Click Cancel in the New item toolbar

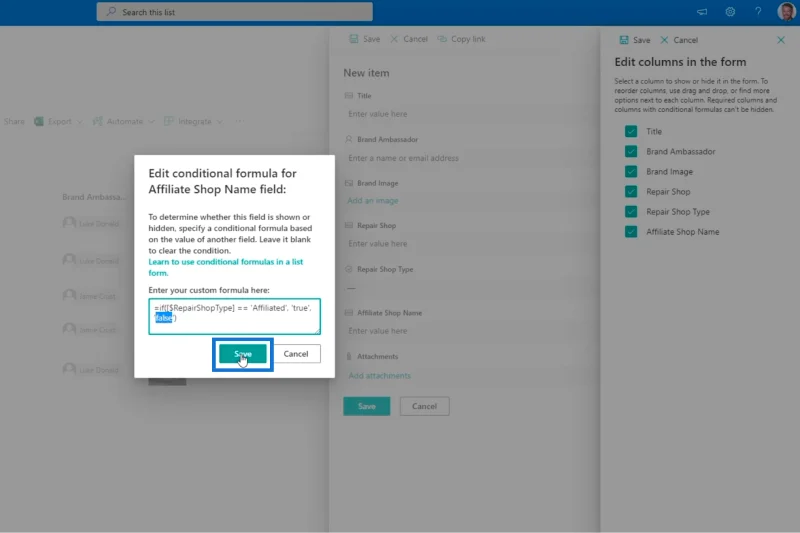pyautogui.click(x=409, y=39)
